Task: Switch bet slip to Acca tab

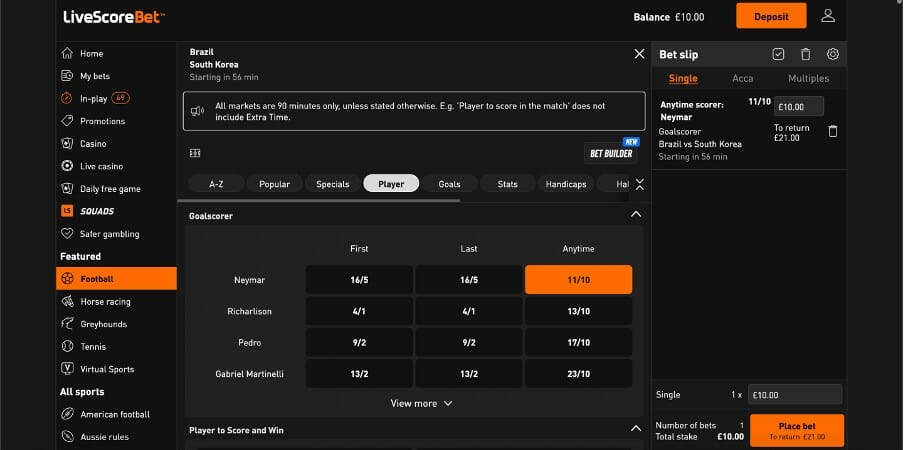Action: pyautogui.click(x=743, y=78)
